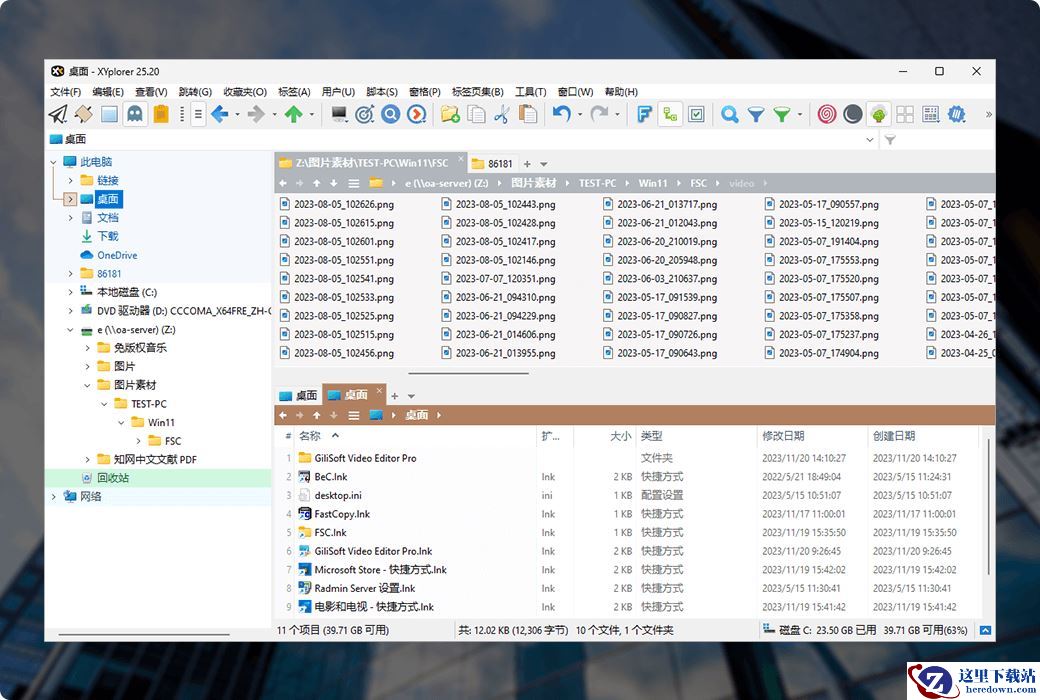Click the scissors Cut icon
This screenshot has height=700, width=1040.
pos(502,115)
